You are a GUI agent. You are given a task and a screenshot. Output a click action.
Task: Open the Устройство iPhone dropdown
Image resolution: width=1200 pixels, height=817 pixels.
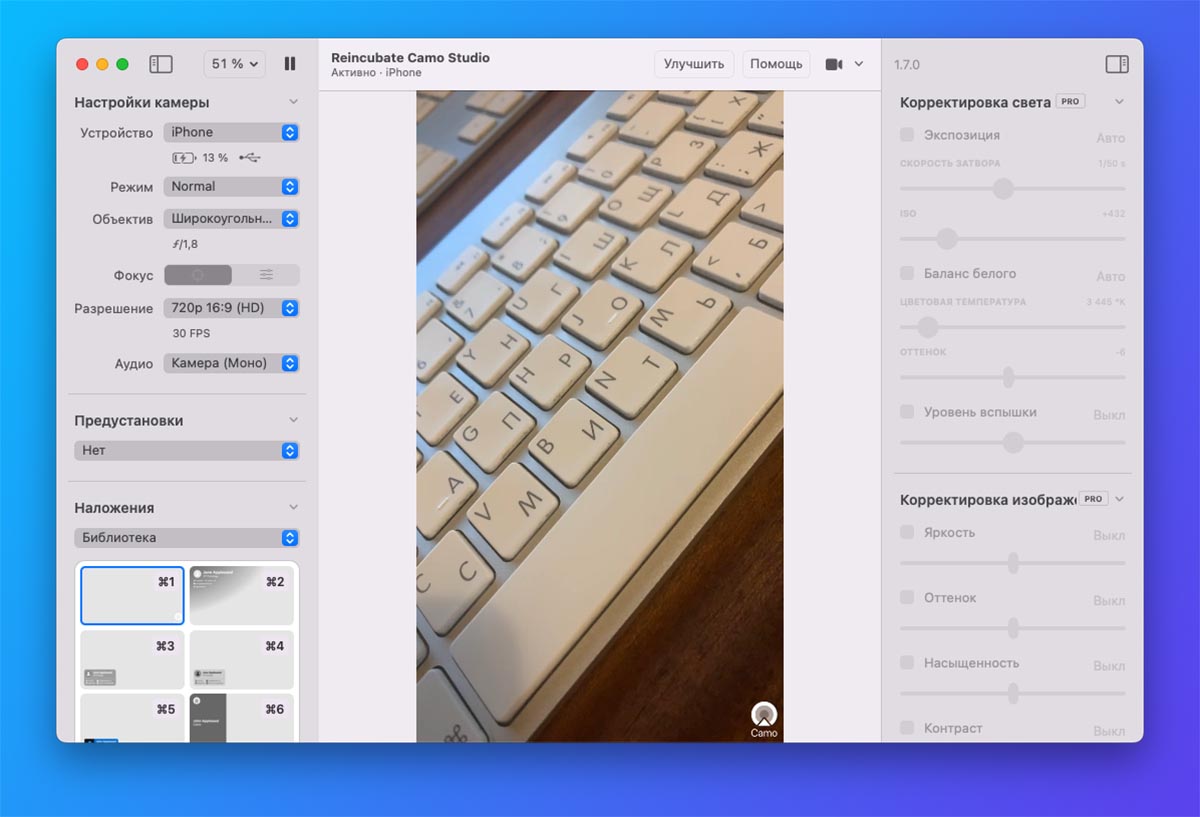tap(231, 132)
